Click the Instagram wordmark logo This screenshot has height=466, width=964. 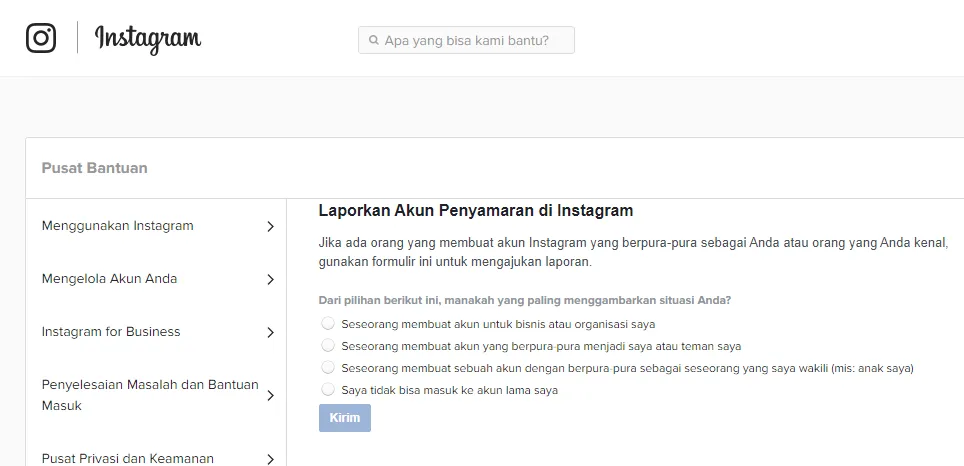tap(148, 39)
